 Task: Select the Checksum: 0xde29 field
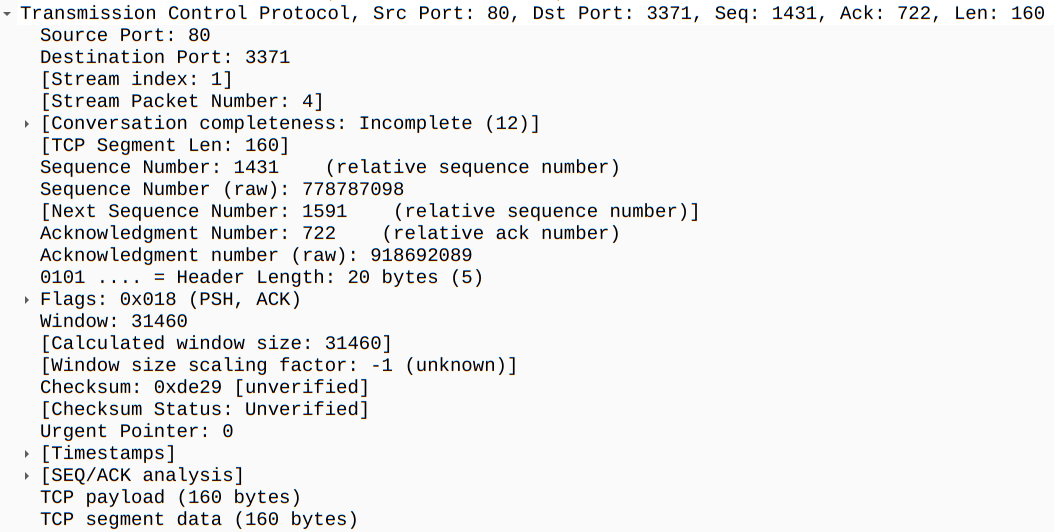click(204, 387)
